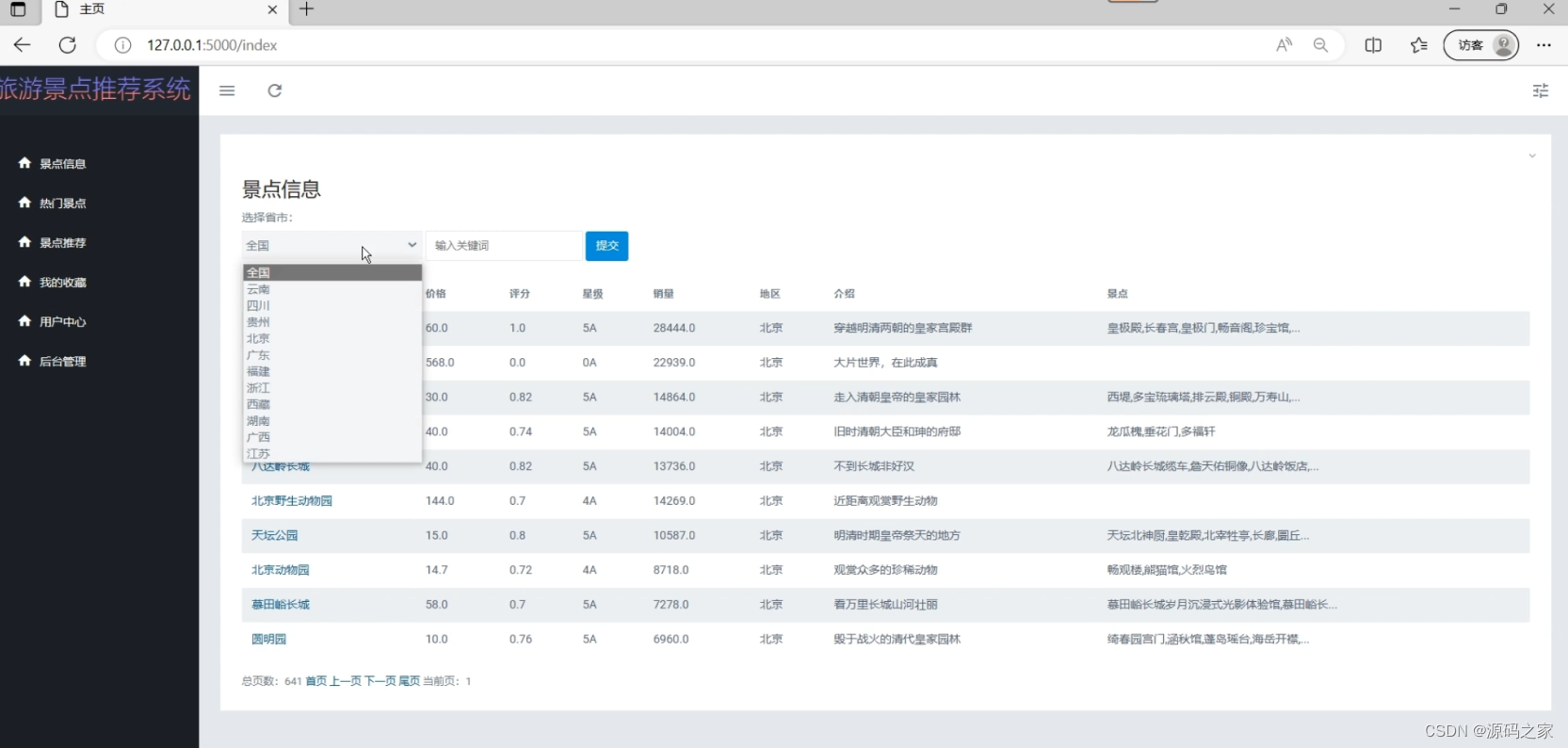This screenshot has width=1568, height=748.
Task: Click the Read Aloud icon in the address bar
Action: coord(1285,45)
